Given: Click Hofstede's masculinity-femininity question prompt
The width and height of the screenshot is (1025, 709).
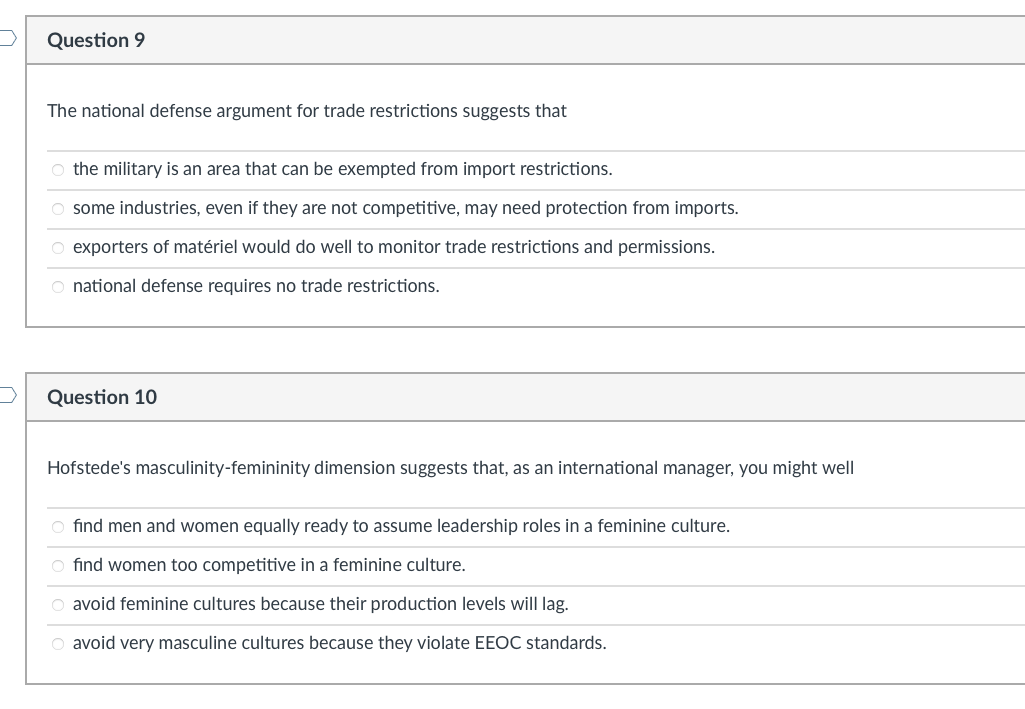Looking at the screenshot, I should (x=450, y=468).
